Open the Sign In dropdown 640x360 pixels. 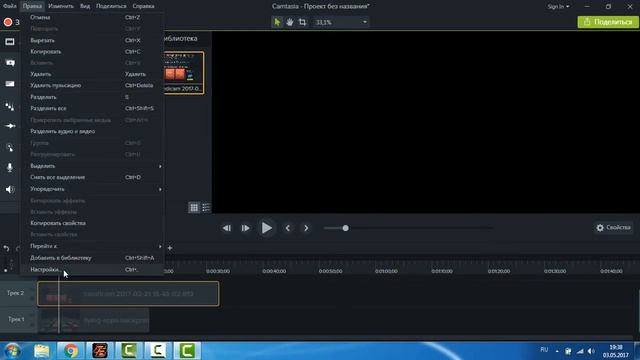tap(558, 7)
